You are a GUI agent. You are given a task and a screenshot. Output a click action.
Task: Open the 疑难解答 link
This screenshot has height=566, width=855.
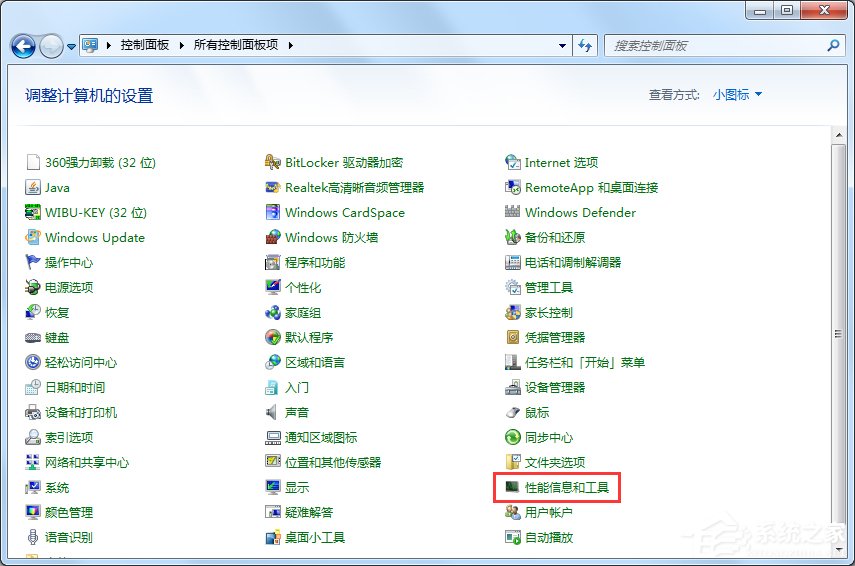(309, 513)
